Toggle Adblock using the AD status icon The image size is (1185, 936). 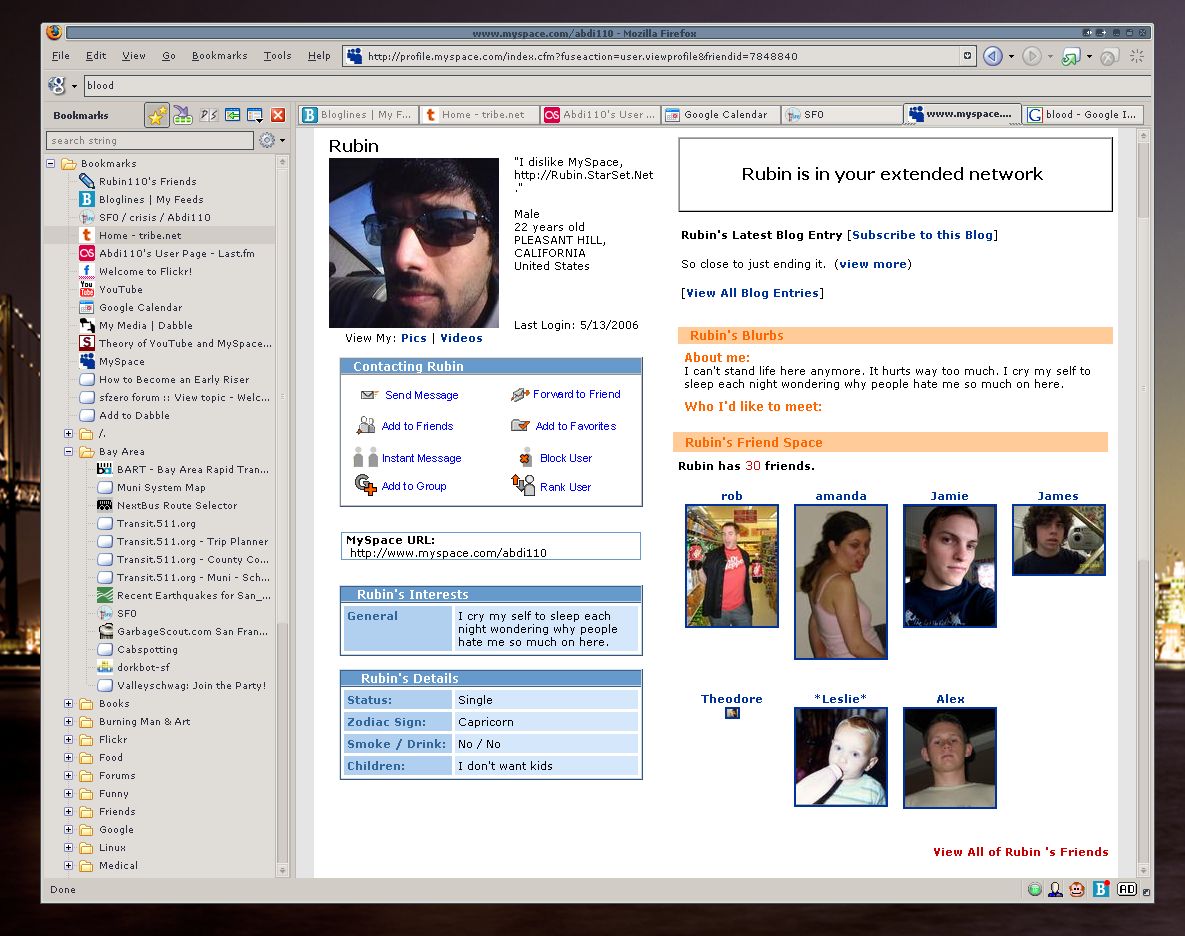click(x=1127, y=889)
